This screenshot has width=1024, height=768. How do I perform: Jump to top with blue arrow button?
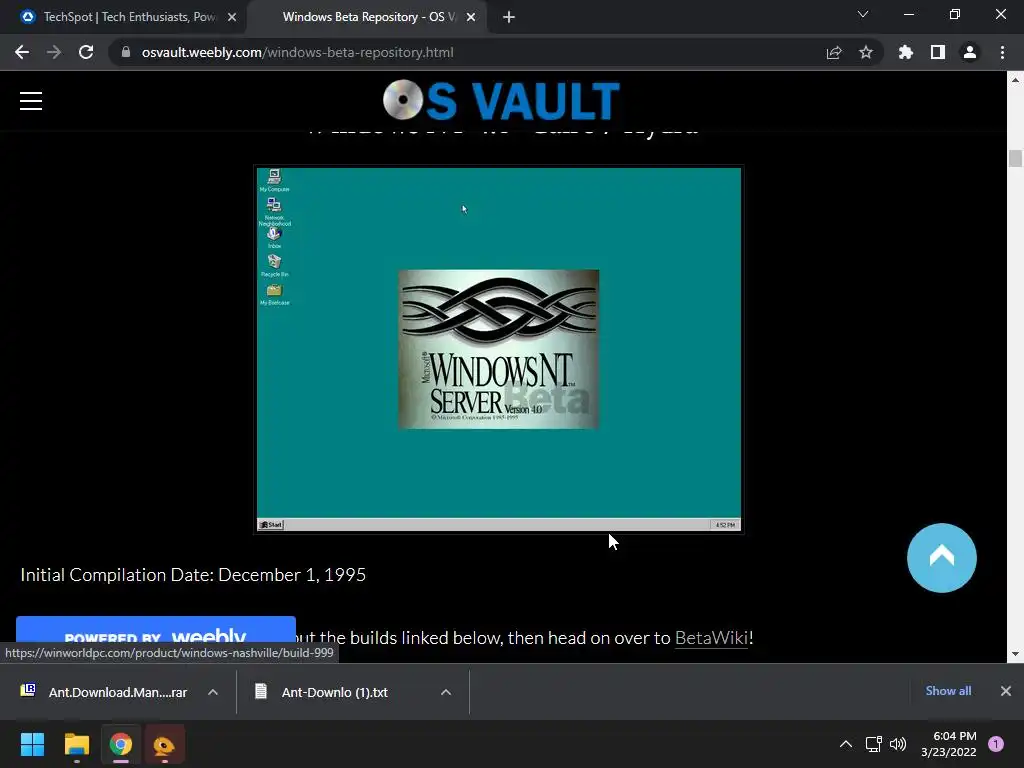[x=942, y=558]
